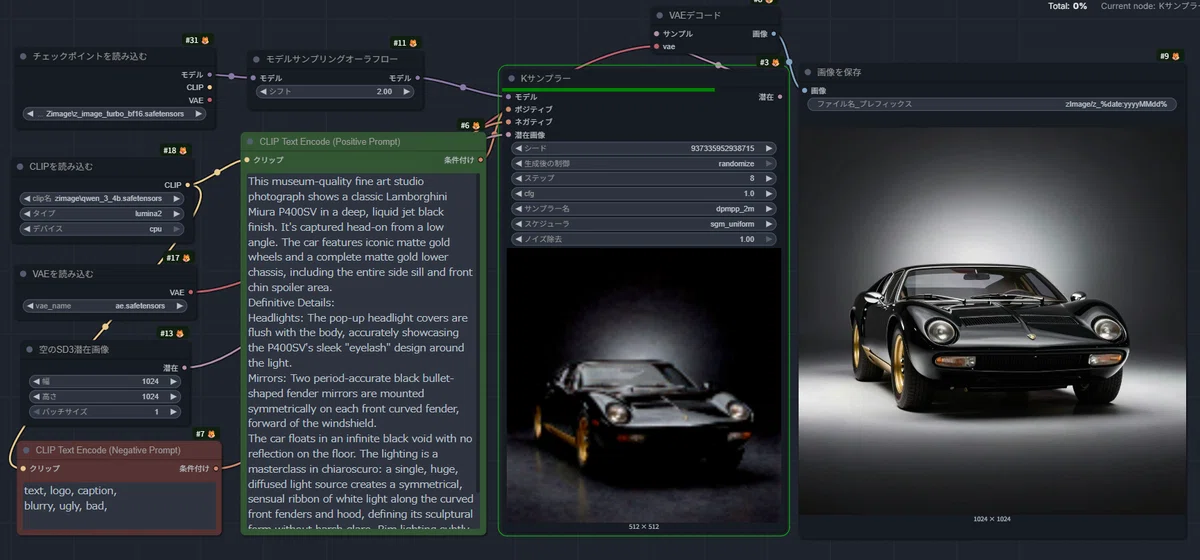
Task: Click the title dot of the 画像を保存 node
Action: click(x=808, y=72)
